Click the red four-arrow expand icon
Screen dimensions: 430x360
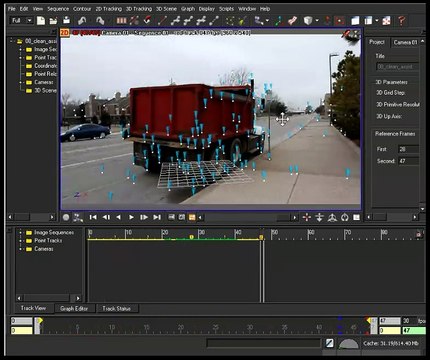click(x=386, y=21)
